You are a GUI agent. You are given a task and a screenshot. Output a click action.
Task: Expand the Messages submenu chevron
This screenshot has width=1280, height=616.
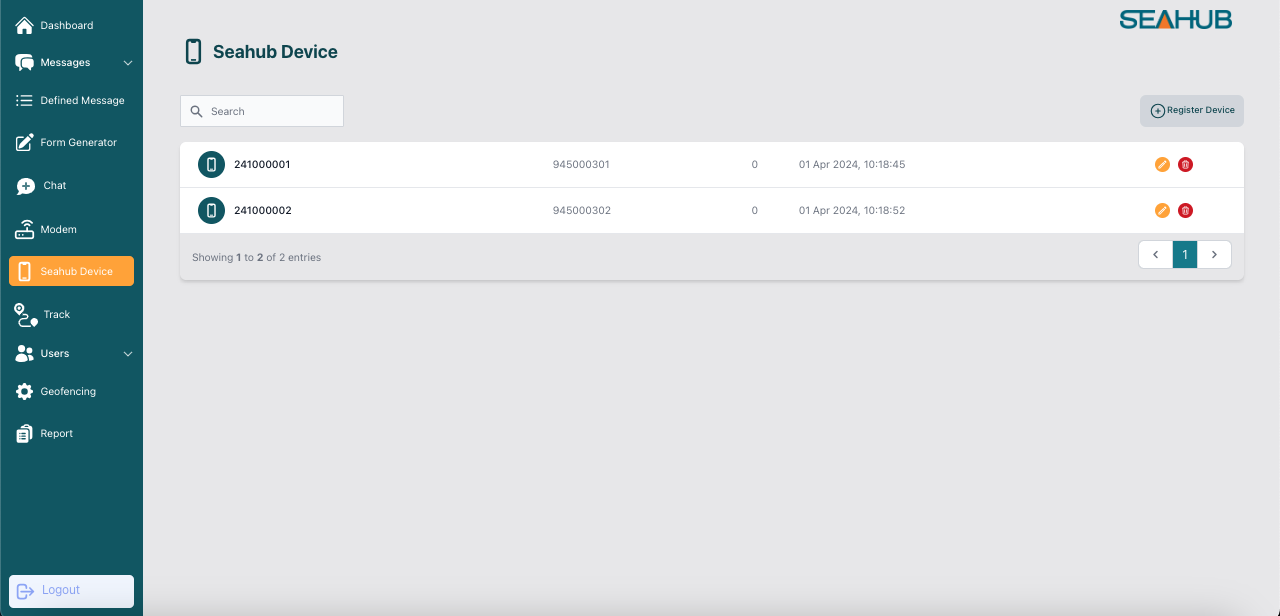pyautogui.click(x=128, y=63)
